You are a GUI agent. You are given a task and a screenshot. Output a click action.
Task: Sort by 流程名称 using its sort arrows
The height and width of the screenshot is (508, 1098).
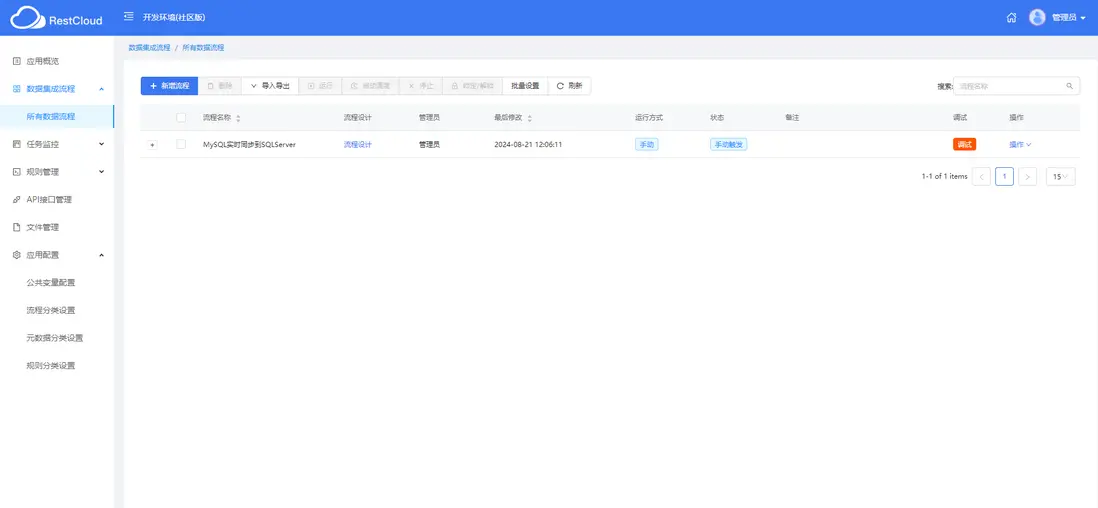238,118
